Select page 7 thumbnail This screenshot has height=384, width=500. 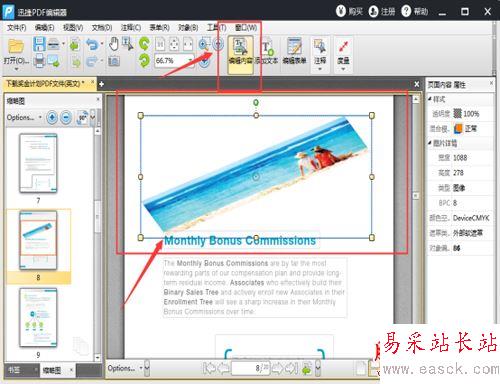[38, 163]
